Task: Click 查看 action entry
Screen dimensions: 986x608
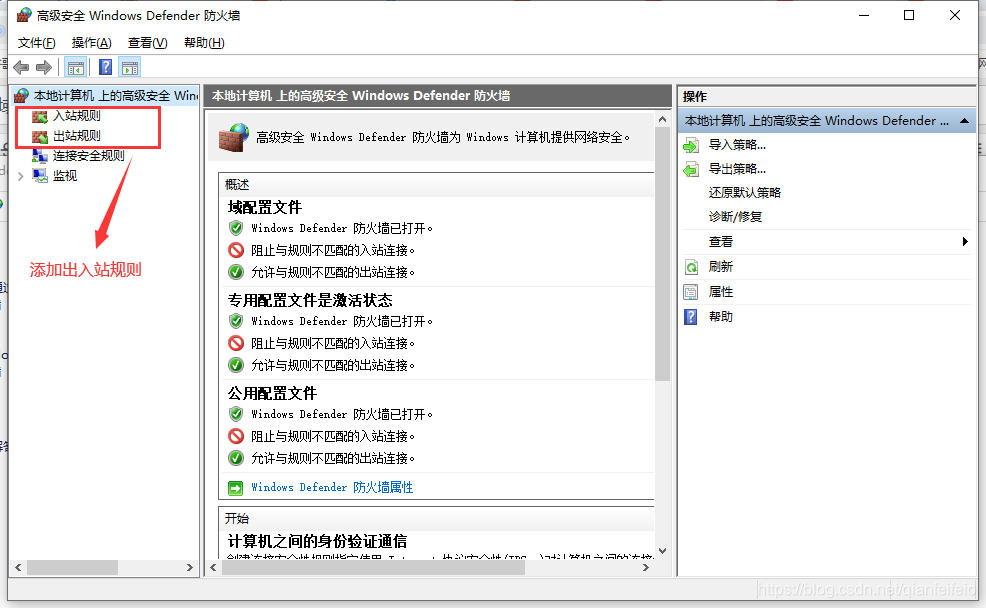Action: tap(721, 241)
